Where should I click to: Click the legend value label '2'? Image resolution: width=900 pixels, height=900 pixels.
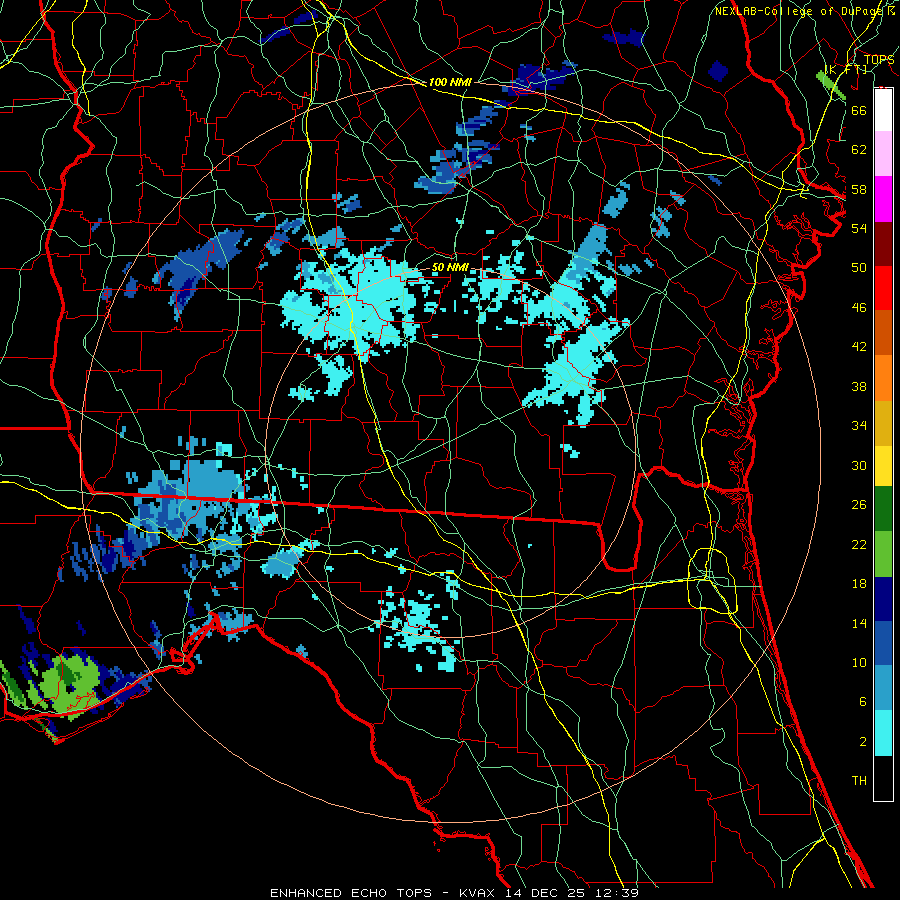pyautogui.click(x=862, y=742)
